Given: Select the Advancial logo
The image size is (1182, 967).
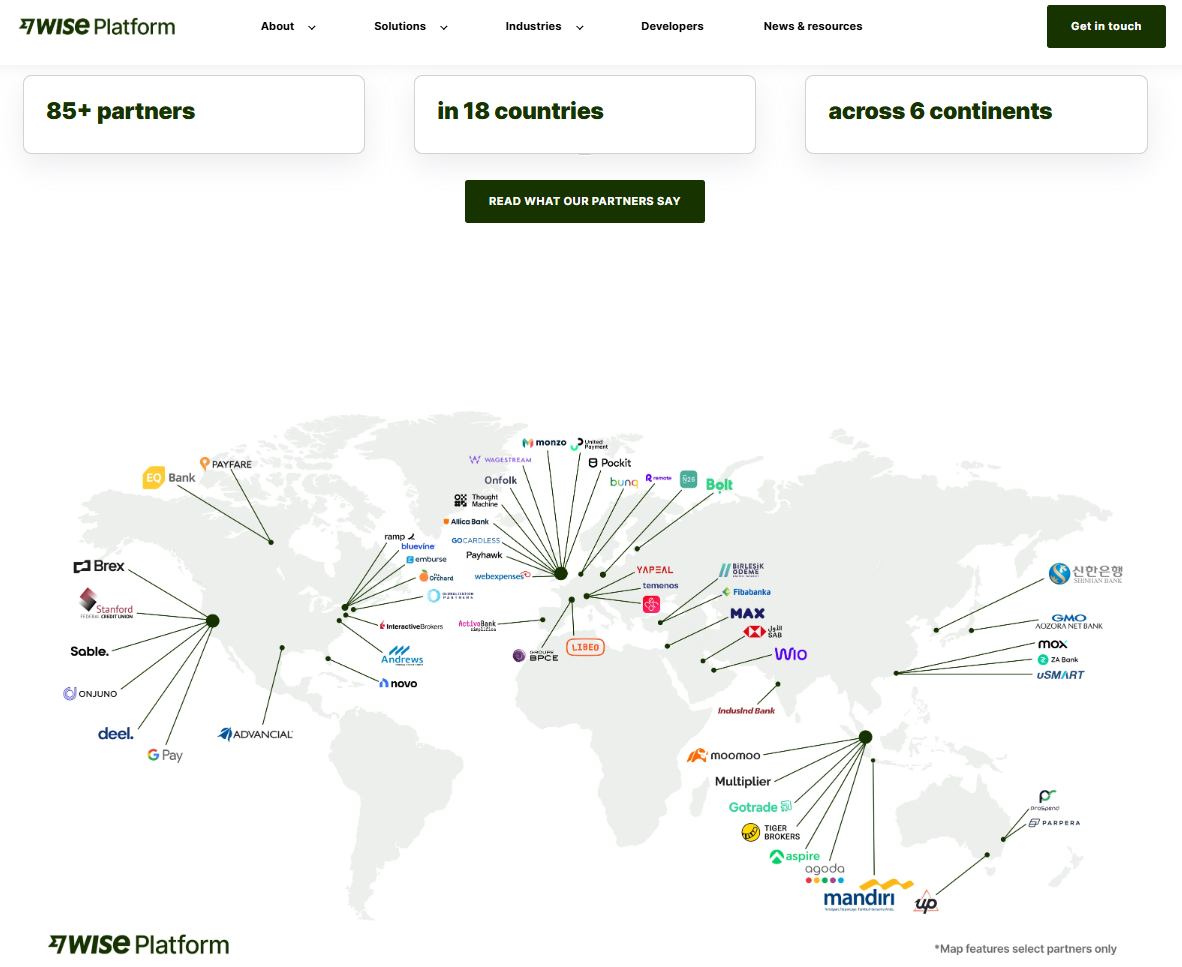Looking at the screenshot, I should tap(256, 734).
